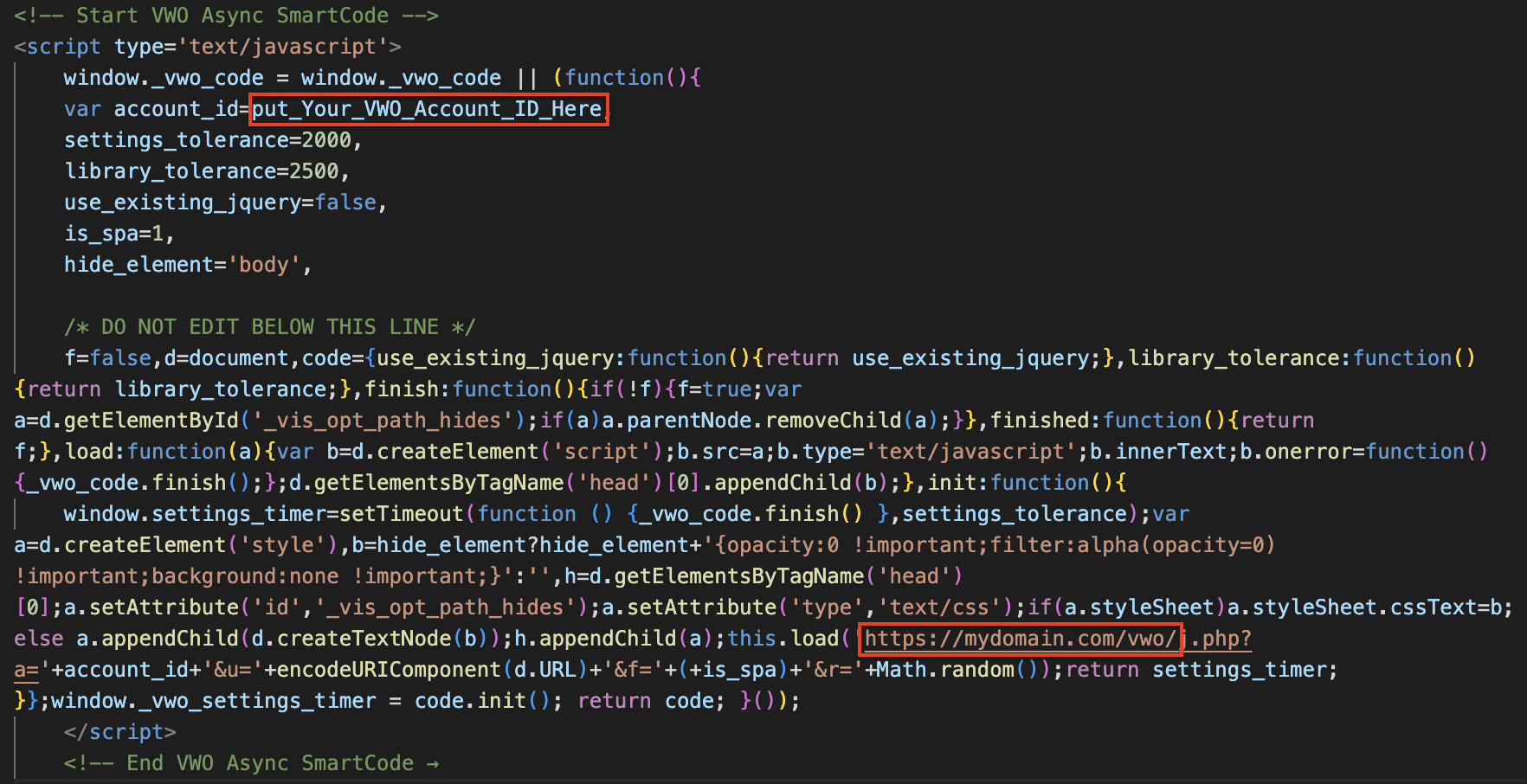Click the a.appendChild(d.createTextNode(b)) text

[x=288, y=639]
